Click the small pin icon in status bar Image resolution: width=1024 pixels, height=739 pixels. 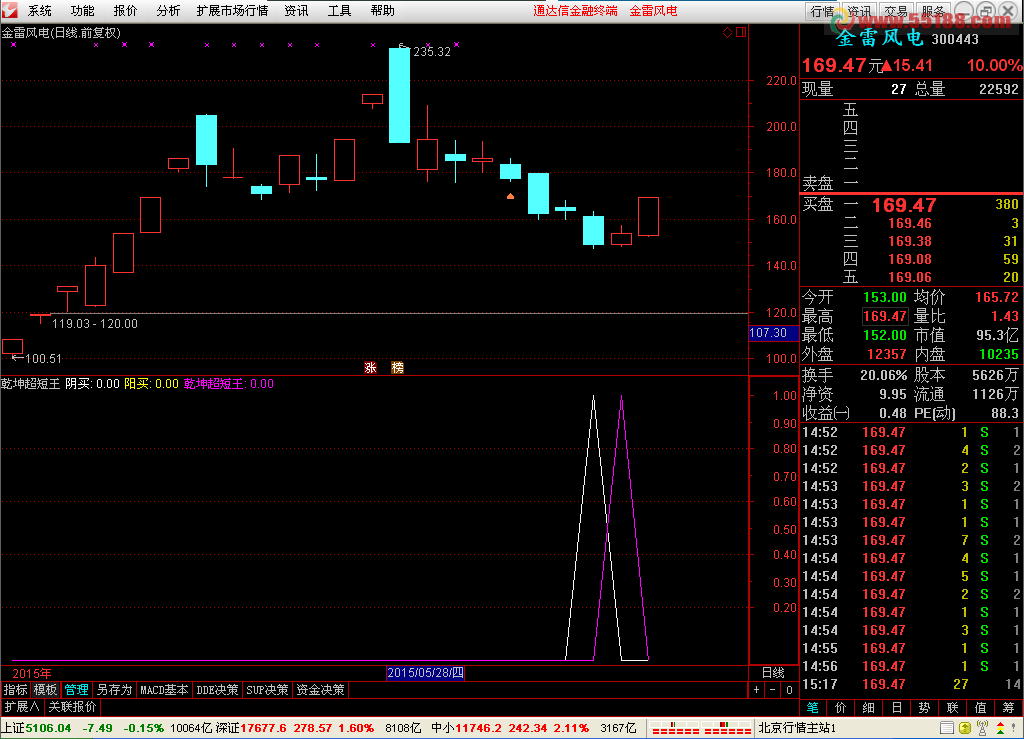tap(1015, 728)
